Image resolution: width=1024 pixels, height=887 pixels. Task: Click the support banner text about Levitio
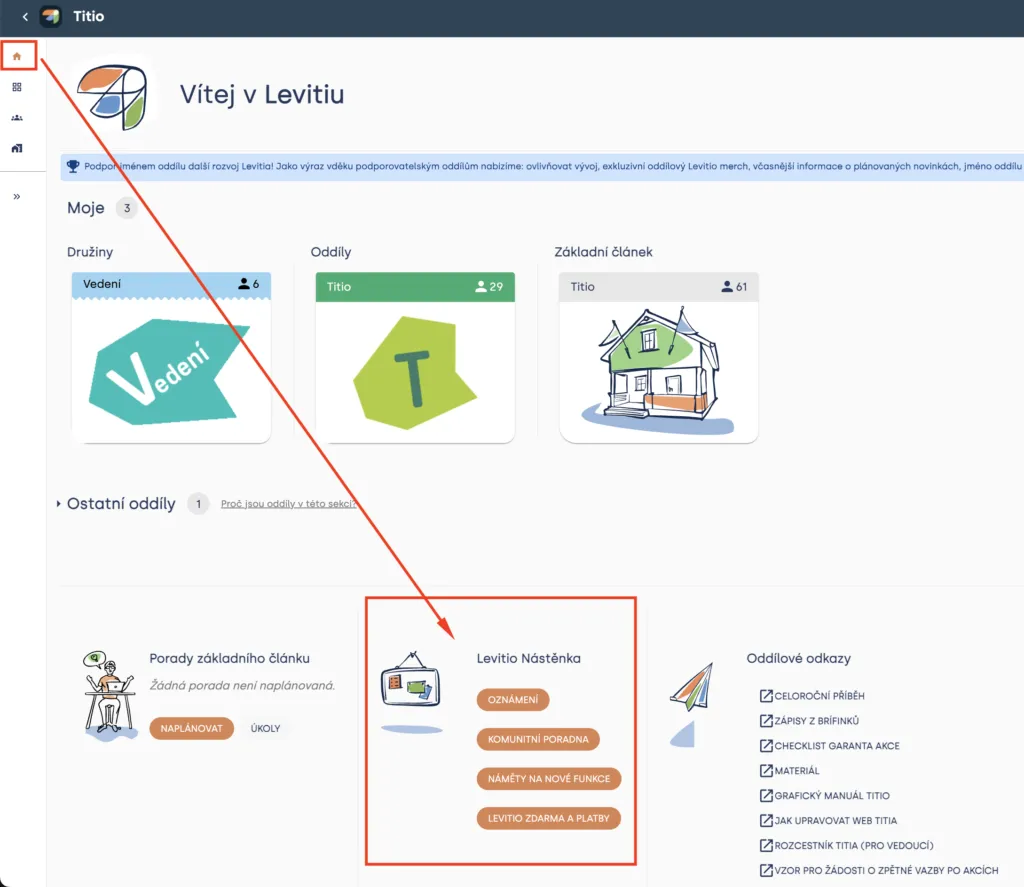tap(552, 167)
